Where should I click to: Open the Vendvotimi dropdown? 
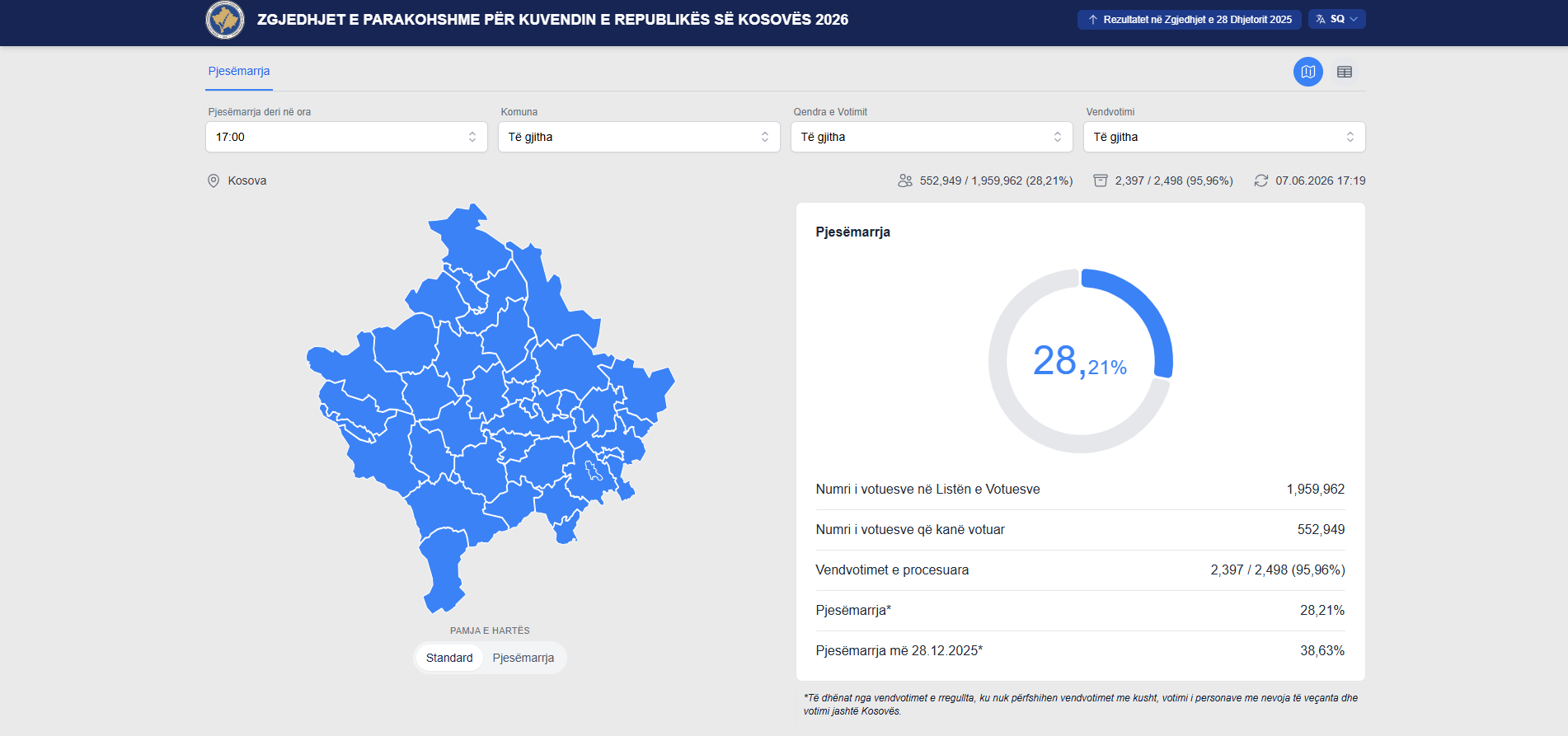[1224, 137]
